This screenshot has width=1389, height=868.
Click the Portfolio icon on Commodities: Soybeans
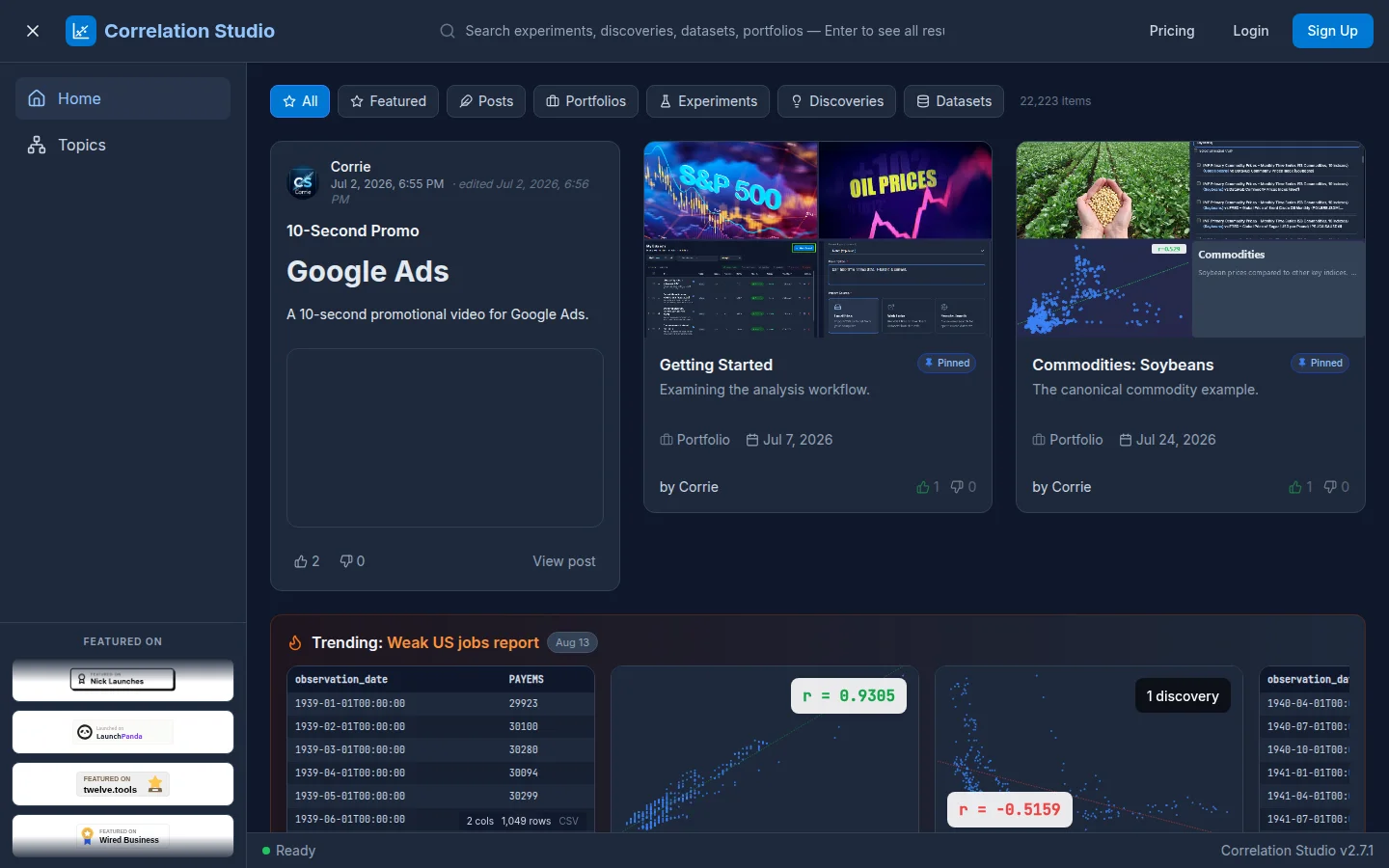pyautogui.click(x=1039, y=440)
